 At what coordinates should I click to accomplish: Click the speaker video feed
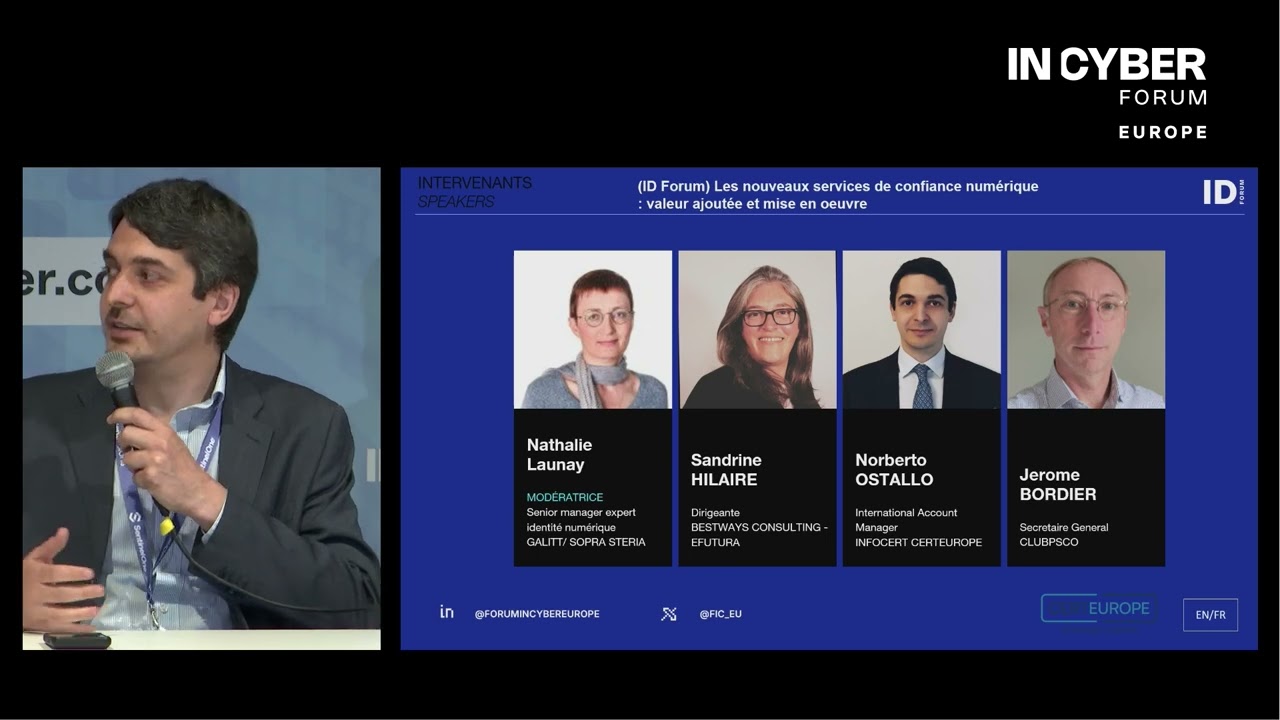tap(201, 408)
